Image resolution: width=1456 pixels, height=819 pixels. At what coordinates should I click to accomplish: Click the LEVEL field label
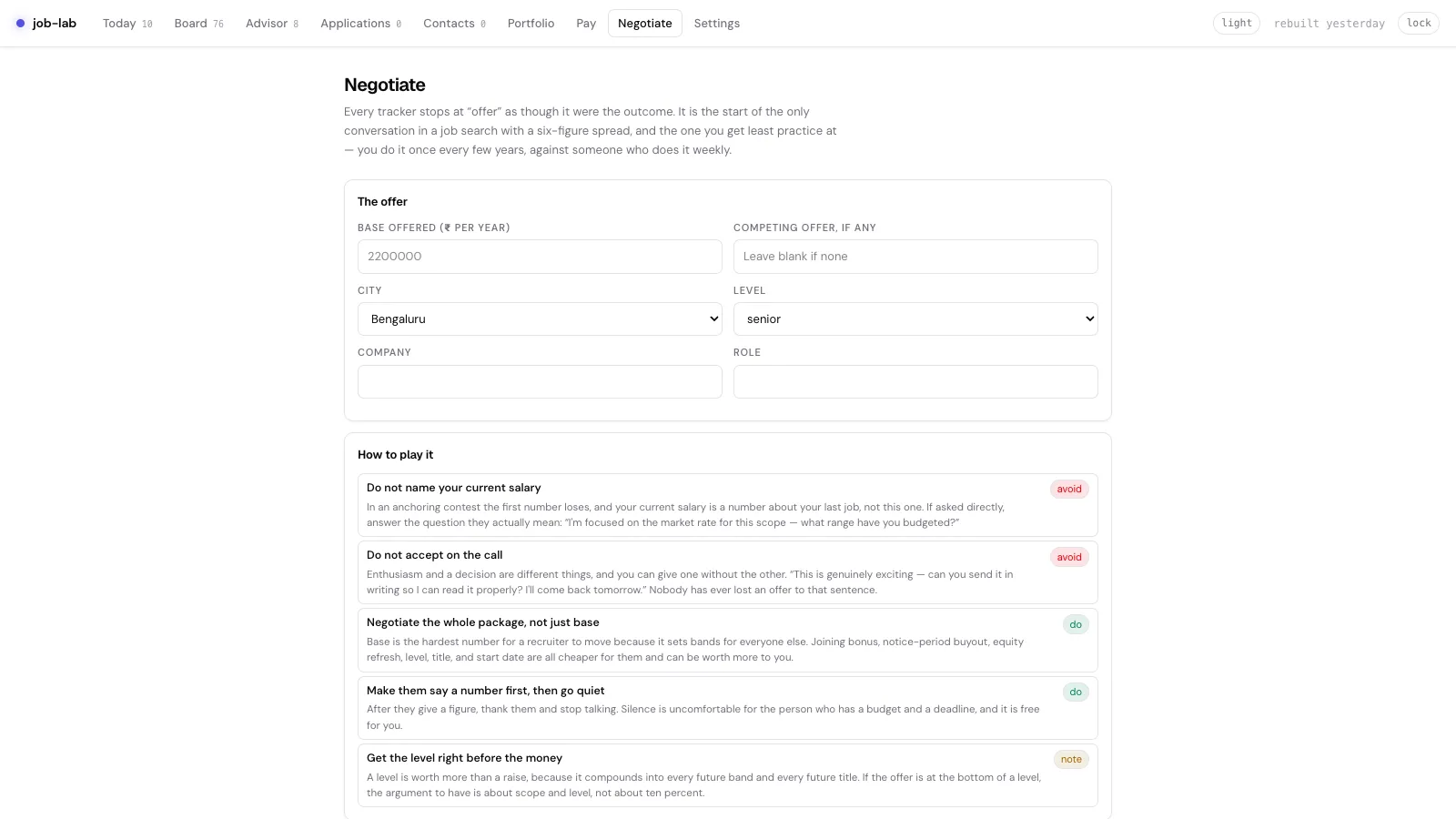coord(749,290)
